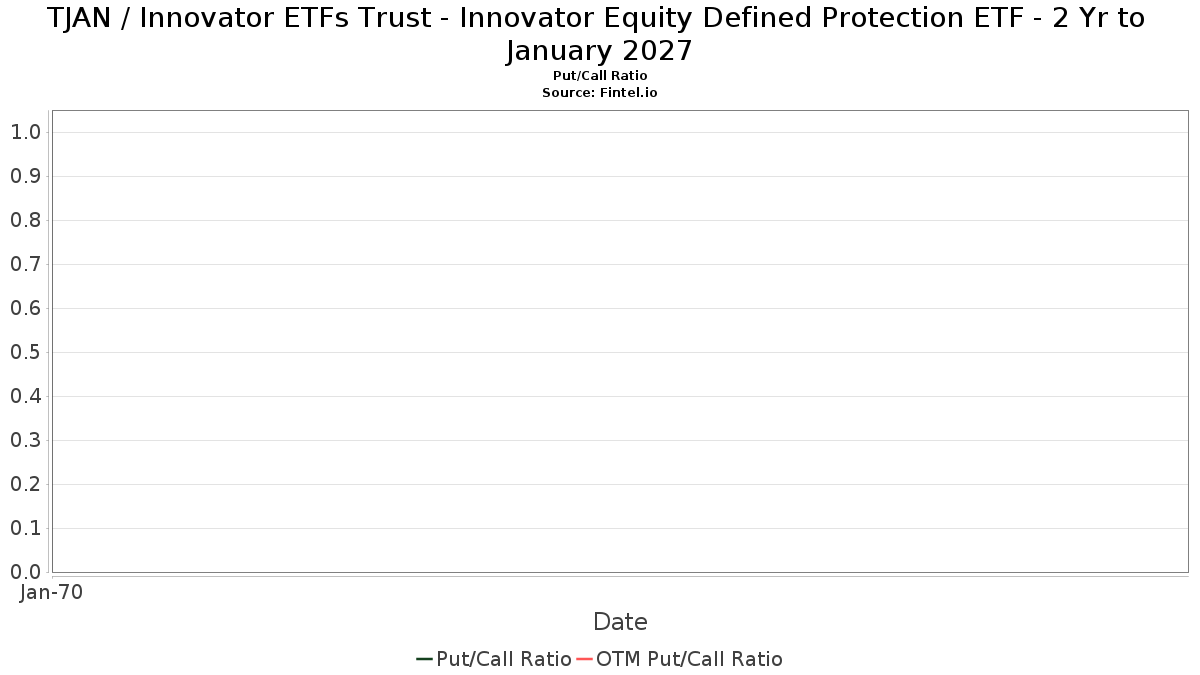This screenshot has height=675, width=1200.
Task: Click the 0.5 y-axis label
Action: coord(25,352)
